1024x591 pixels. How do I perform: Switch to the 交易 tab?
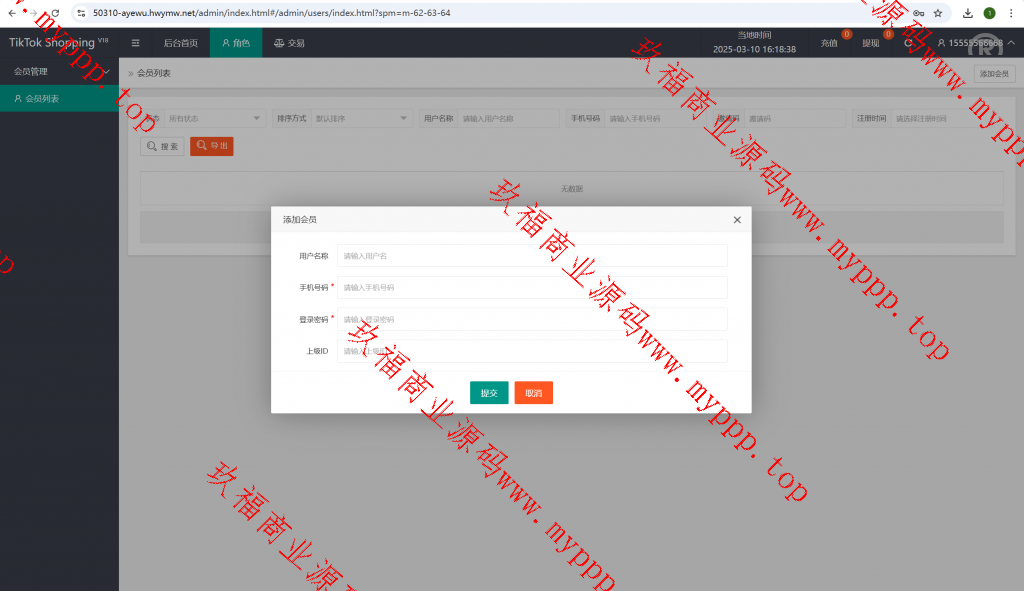289,43
